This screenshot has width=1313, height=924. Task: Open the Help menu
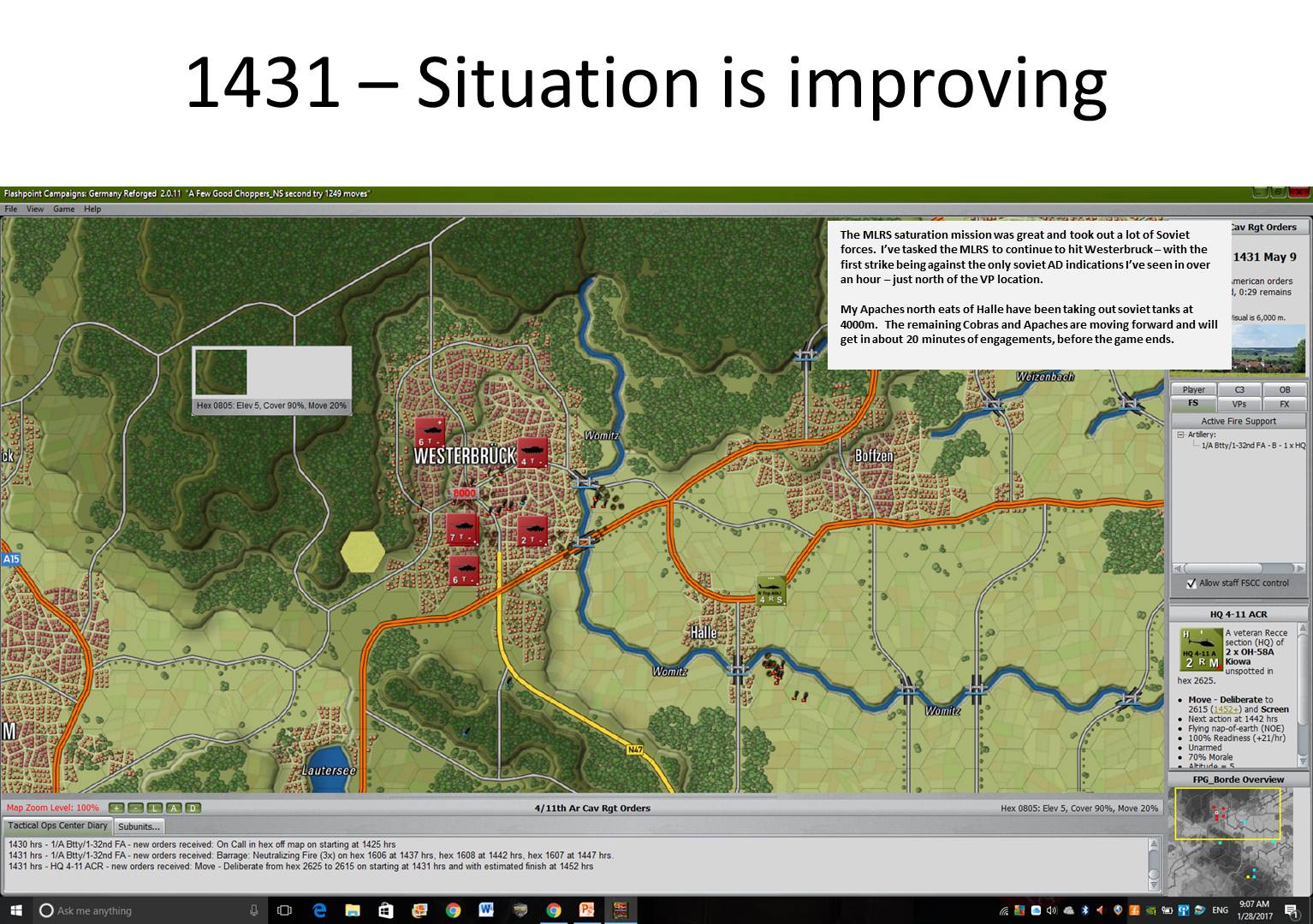pos(92,209)
